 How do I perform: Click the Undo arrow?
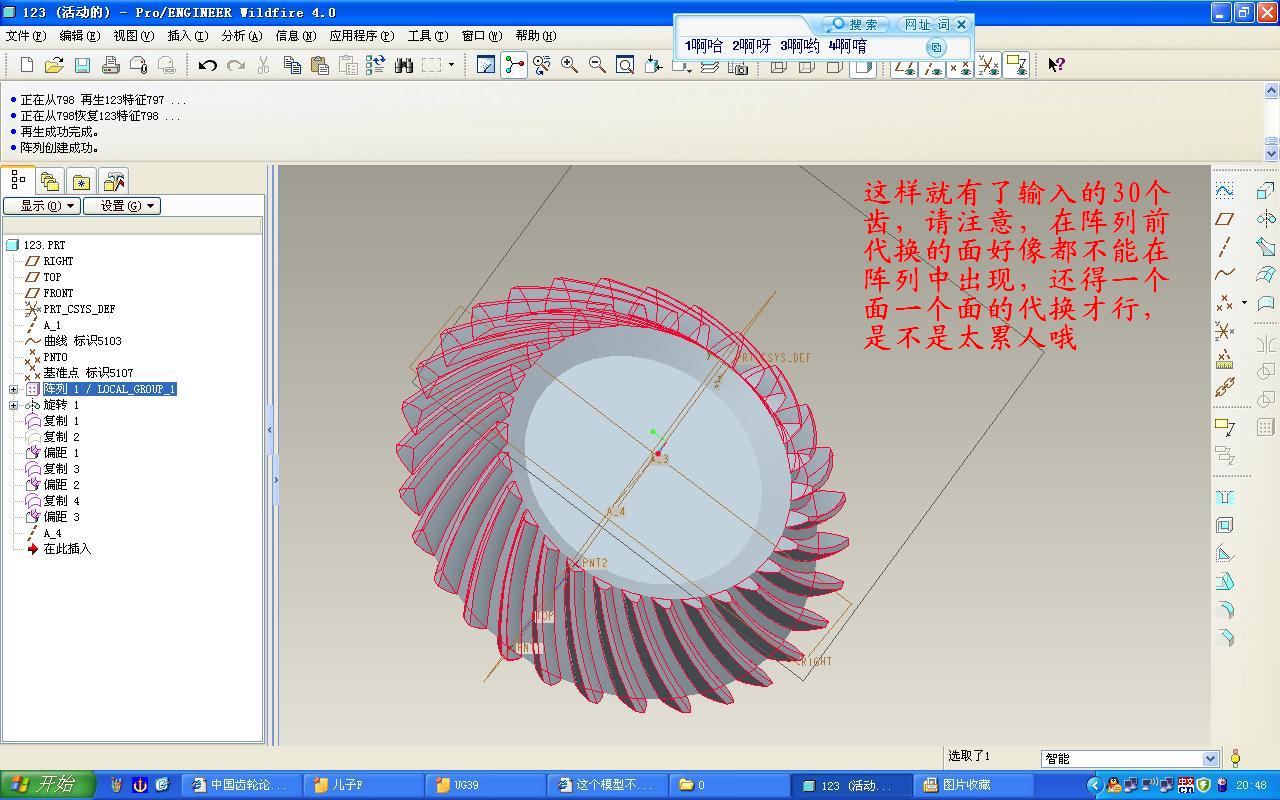click(x=207, y=65)
